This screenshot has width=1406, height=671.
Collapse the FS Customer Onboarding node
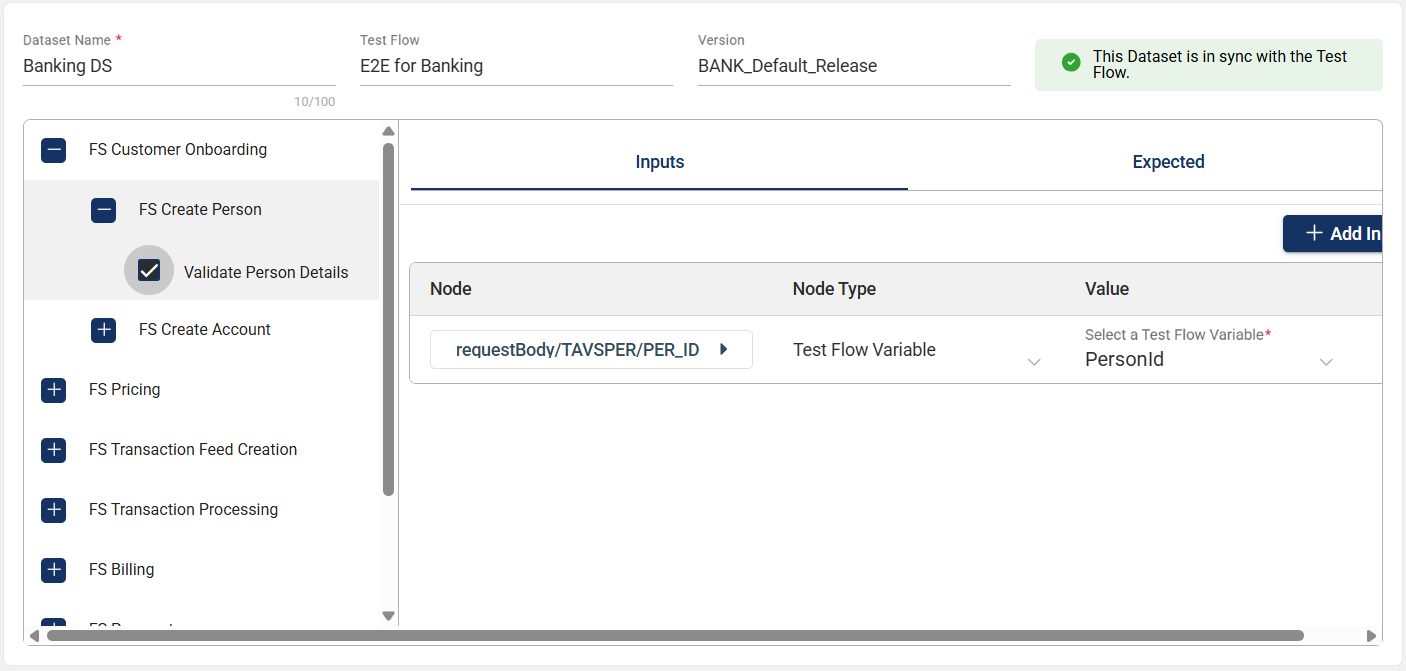coord(54,150)
